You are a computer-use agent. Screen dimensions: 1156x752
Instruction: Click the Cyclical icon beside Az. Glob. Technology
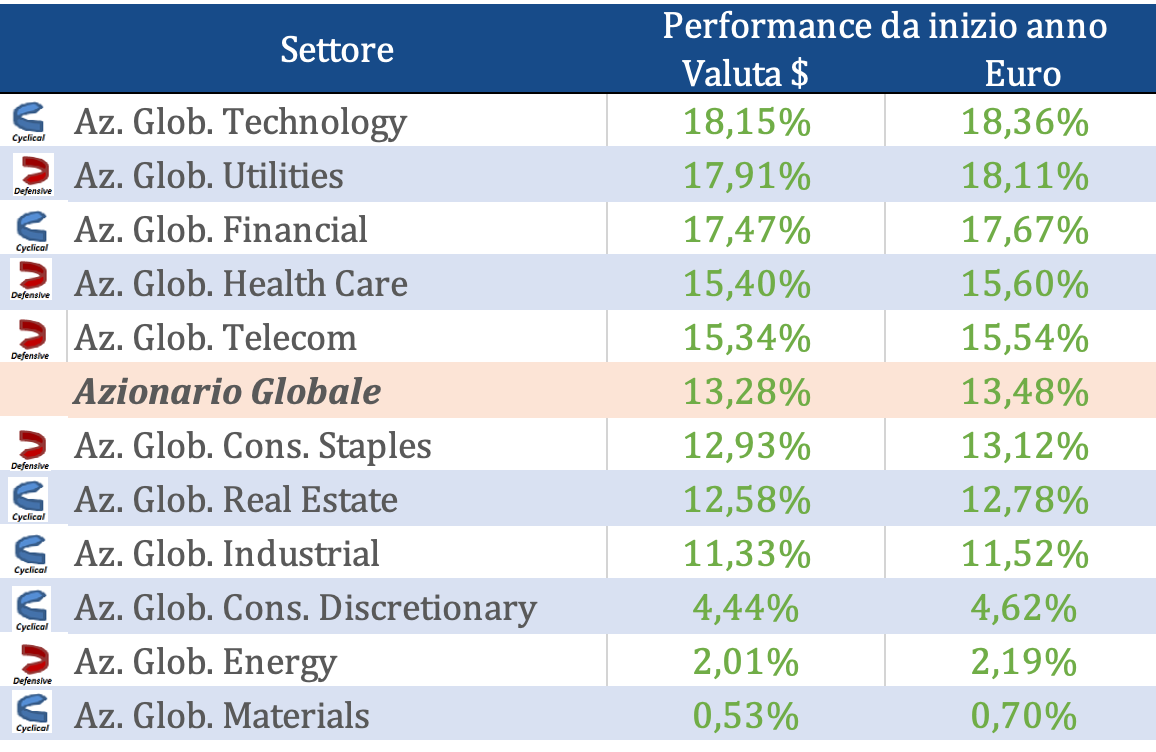tap(31, 122)
